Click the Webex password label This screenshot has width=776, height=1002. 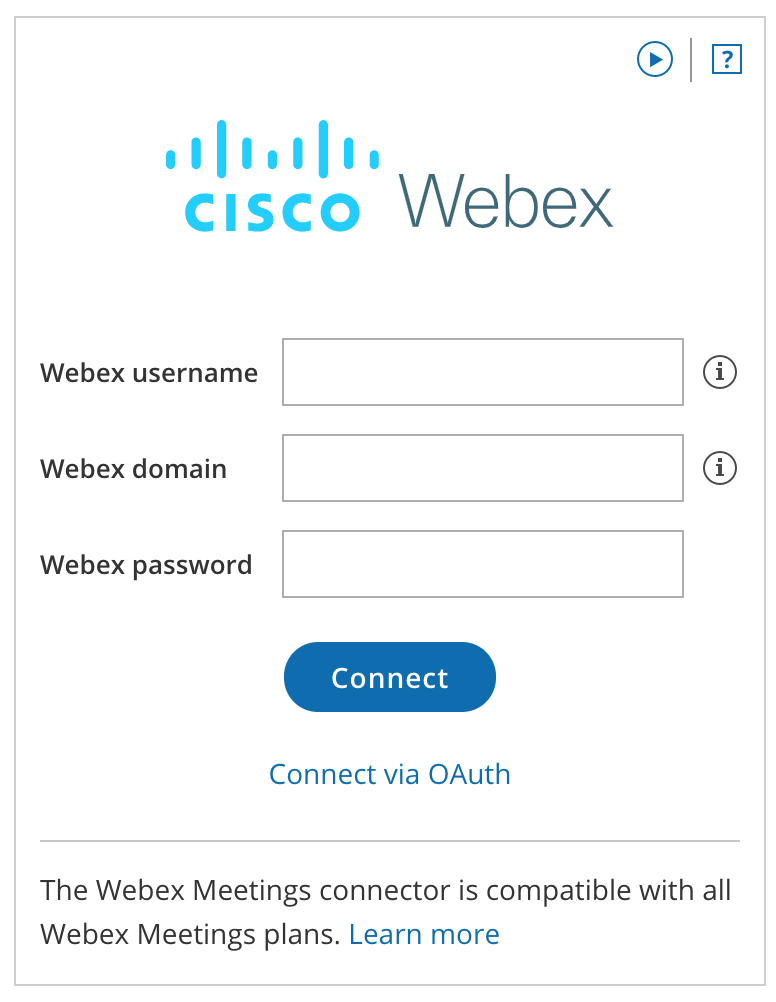146,566
